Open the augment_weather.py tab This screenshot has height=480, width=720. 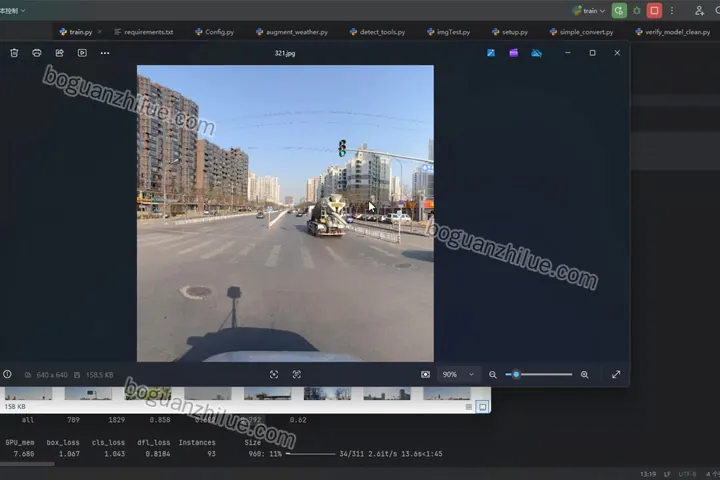(x=292, y=32)
